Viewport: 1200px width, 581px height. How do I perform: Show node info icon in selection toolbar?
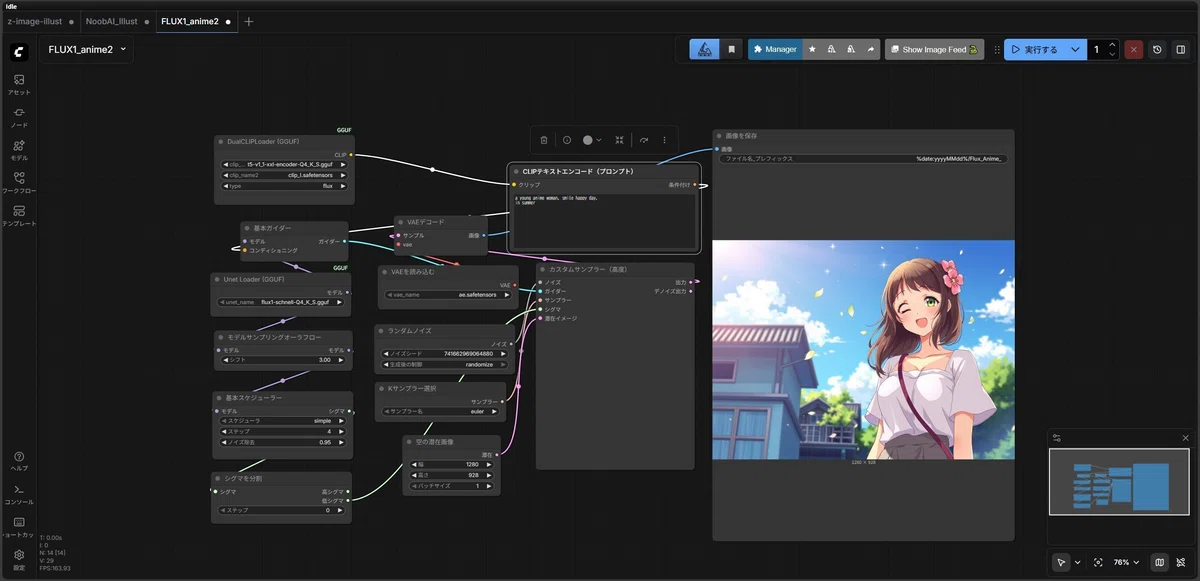pos(567,140)
